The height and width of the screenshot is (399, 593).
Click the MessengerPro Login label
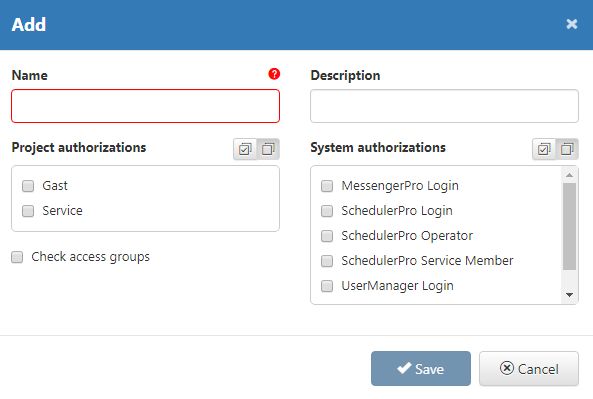[400, 186]
